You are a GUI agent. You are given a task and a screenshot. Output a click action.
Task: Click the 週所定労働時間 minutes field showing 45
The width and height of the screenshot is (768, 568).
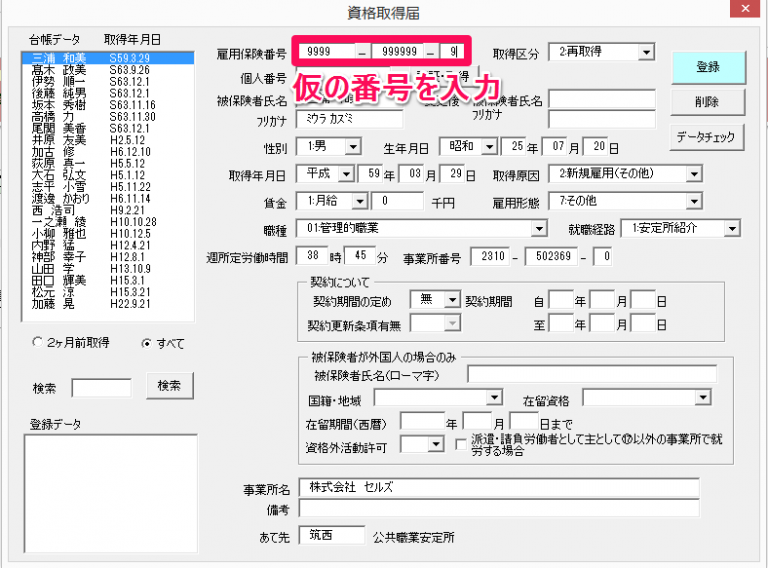360,256
